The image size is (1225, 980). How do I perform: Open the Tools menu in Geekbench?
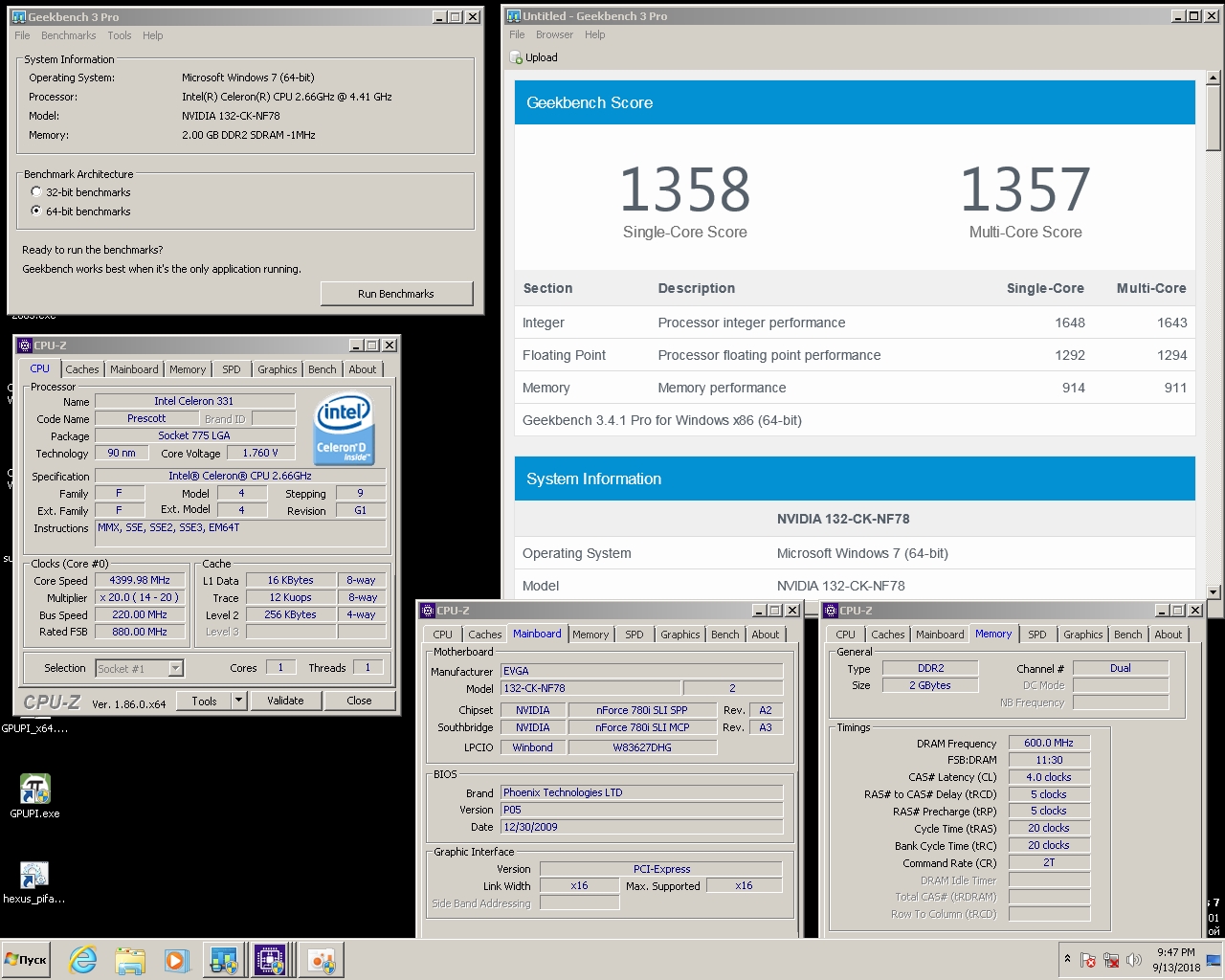[120, 35]
